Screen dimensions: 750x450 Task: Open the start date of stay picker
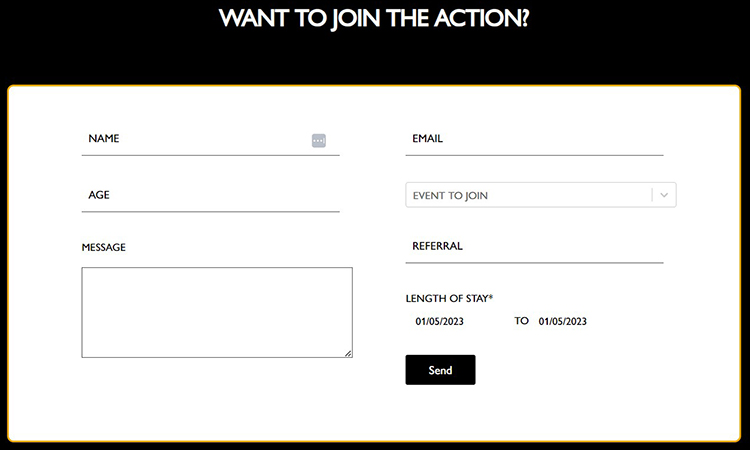pos(439,321)
